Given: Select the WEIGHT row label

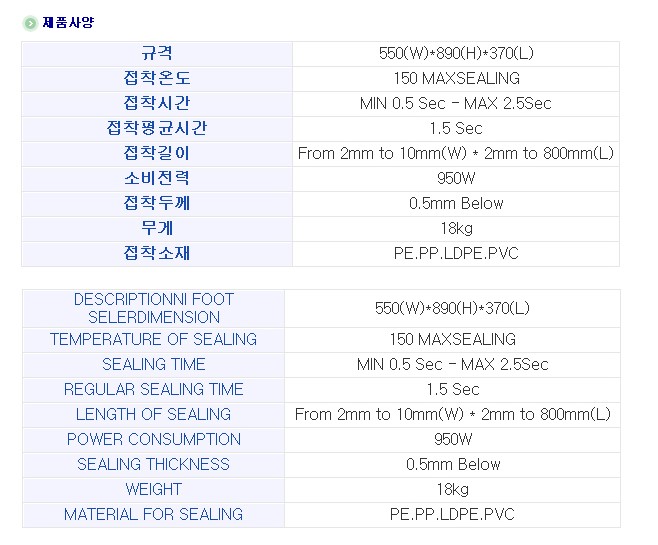Looking at the screenshot, I should coord(154,490).
